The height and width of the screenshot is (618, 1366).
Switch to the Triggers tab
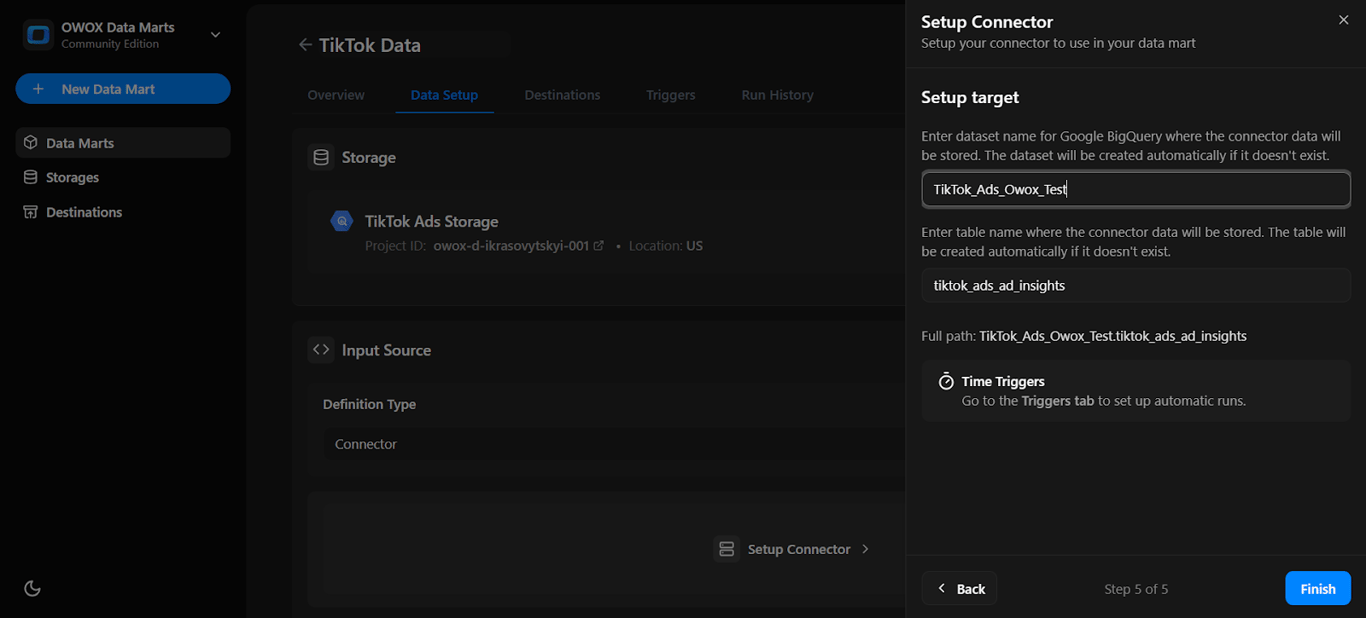pyautogui.click(x=671, y=95)
